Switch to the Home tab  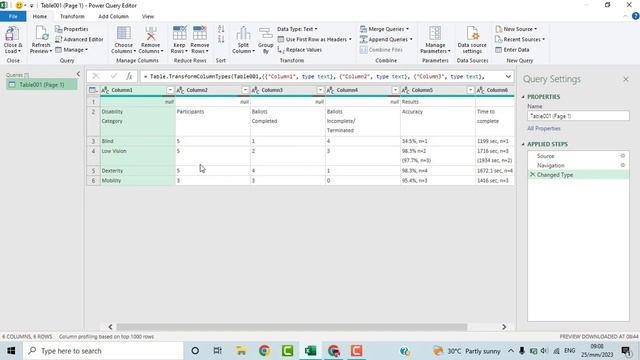click(x=40, y=16)
